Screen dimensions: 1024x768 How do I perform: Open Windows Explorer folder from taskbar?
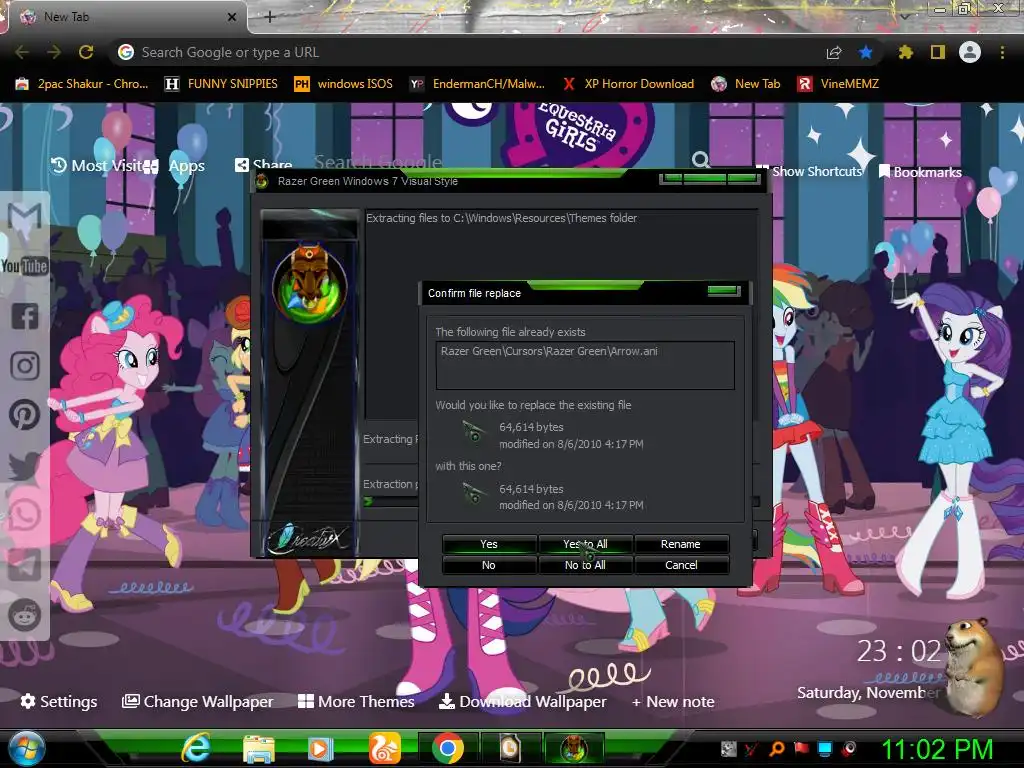pyautogui.click(x=259, y=748)
